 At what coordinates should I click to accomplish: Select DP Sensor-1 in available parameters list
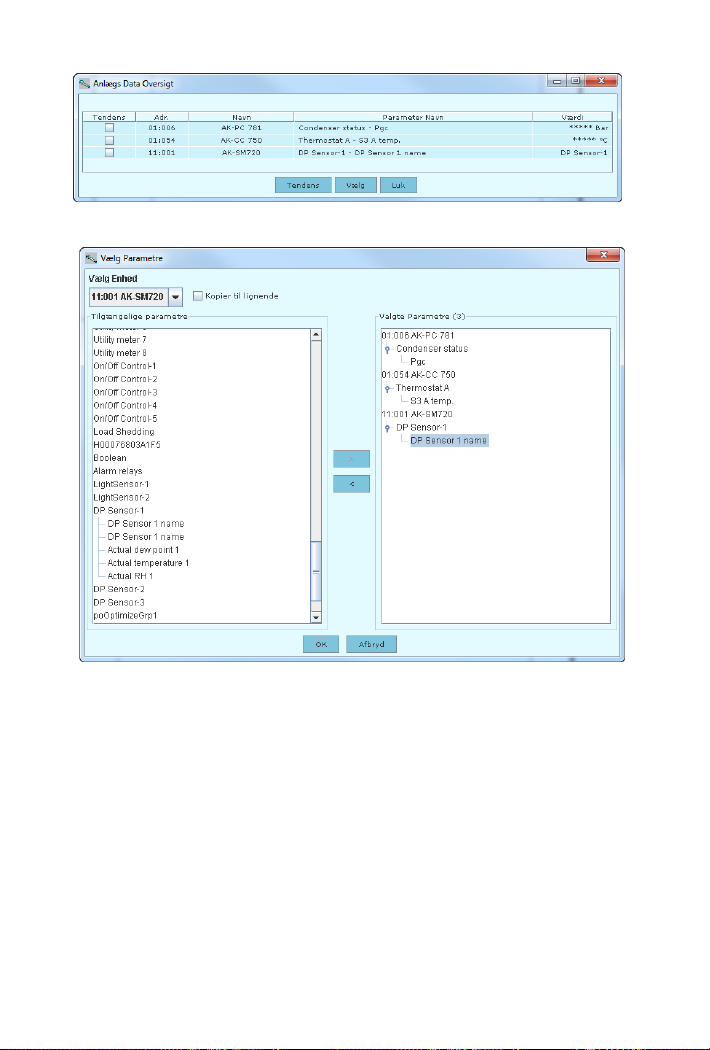(x=119, y=510)
